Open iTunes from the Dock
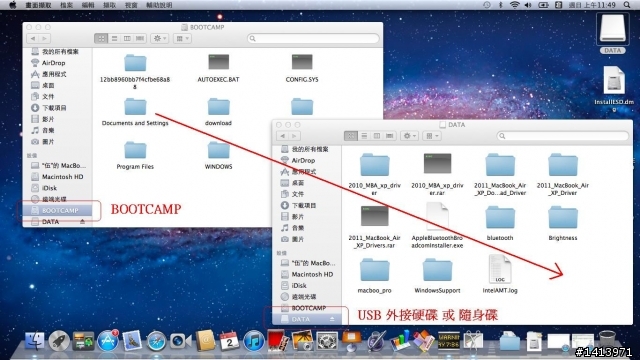 point(253,341)
